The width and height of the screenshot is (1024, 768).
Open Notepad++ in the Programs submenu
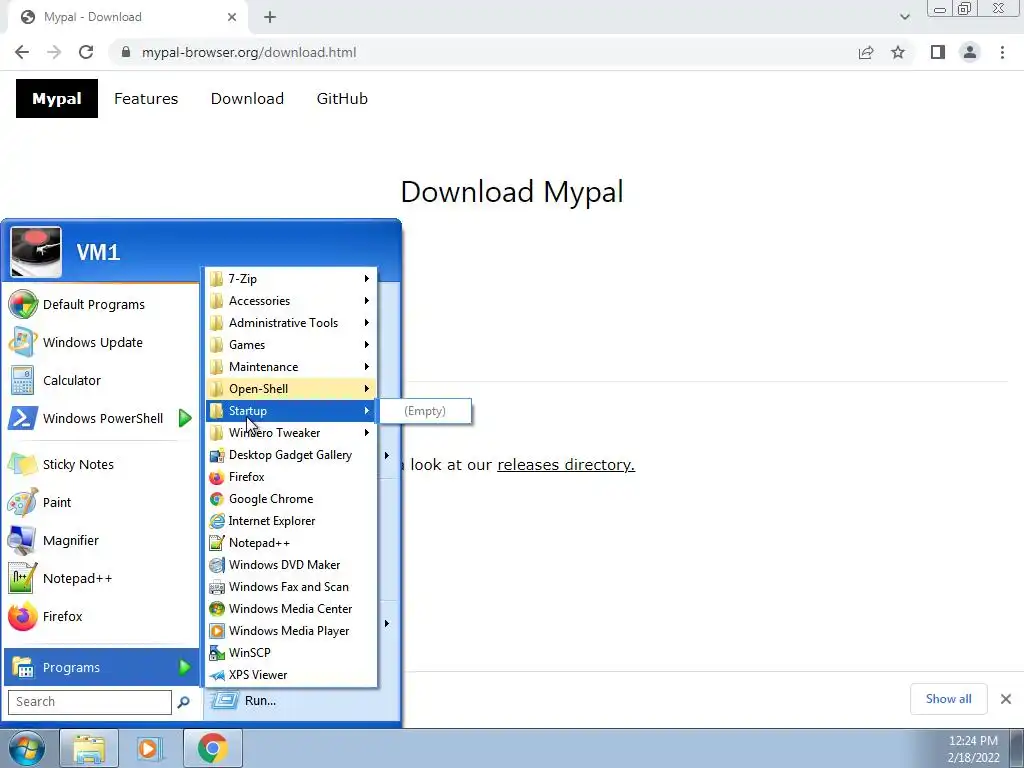[x=291, y=543]
